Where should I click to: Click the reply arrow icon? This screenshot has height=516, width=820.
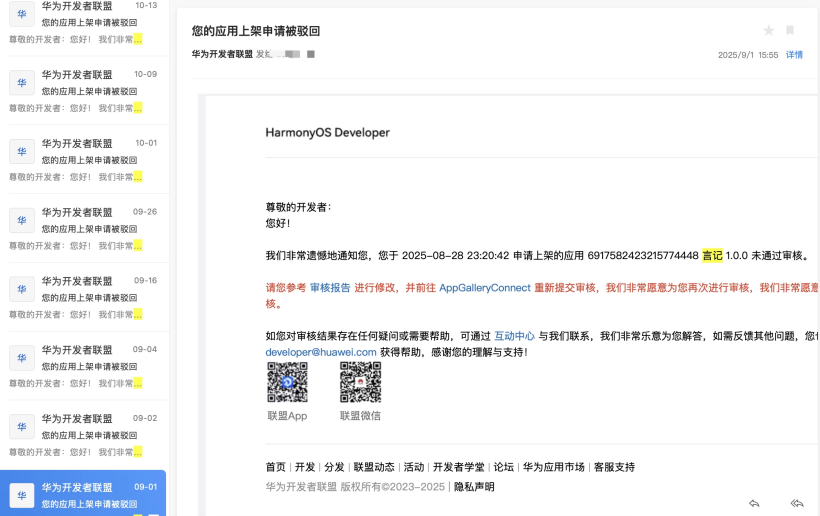pyautogui.click(x=755, y=503)
